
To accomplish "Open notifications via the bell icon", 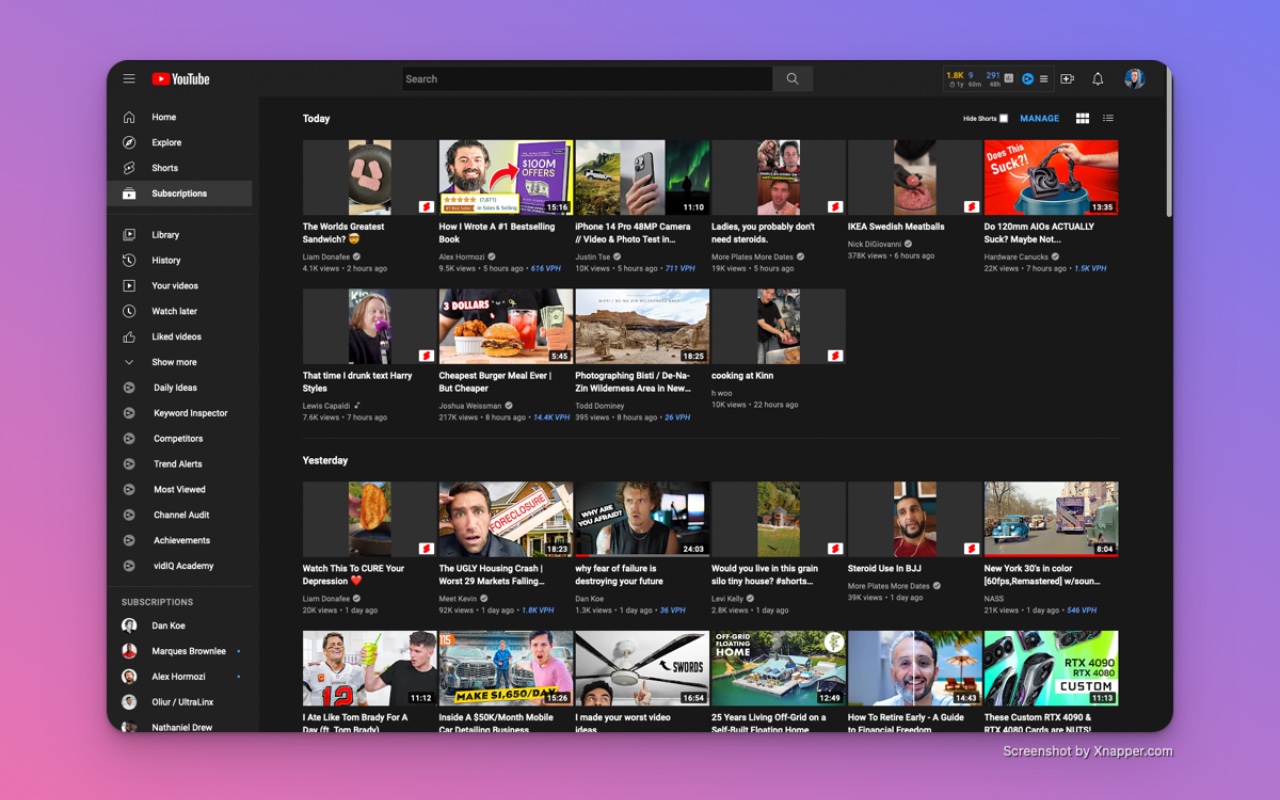I will (x=1097, y=78).
